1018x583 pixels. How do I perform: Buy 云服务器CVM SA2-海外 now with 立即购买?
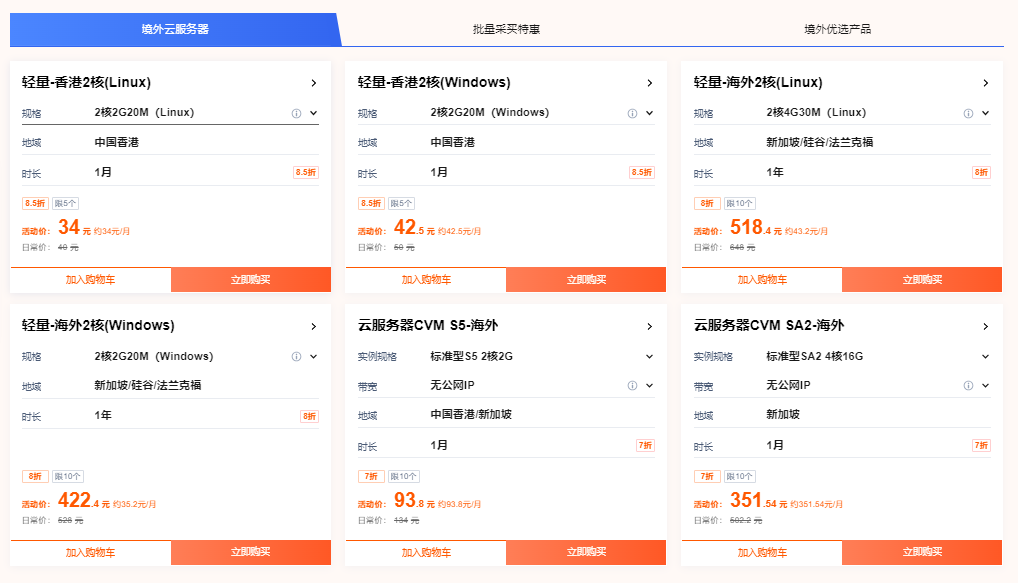click(922, 552)
